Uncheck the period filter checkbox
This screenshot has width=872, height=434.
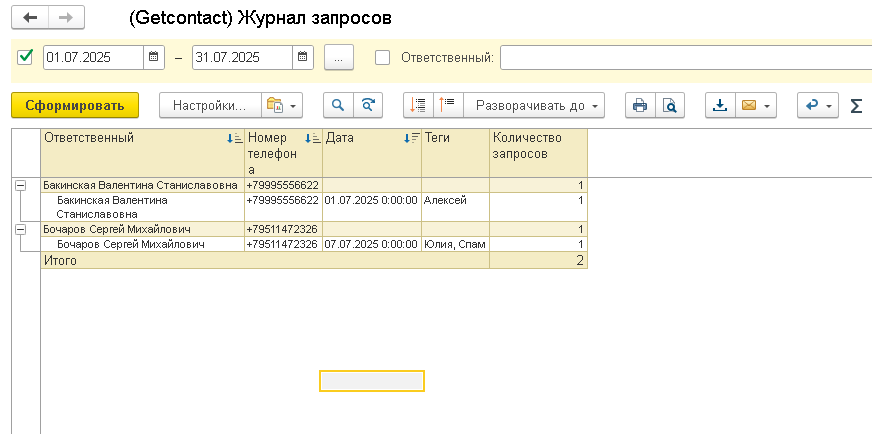25,57
